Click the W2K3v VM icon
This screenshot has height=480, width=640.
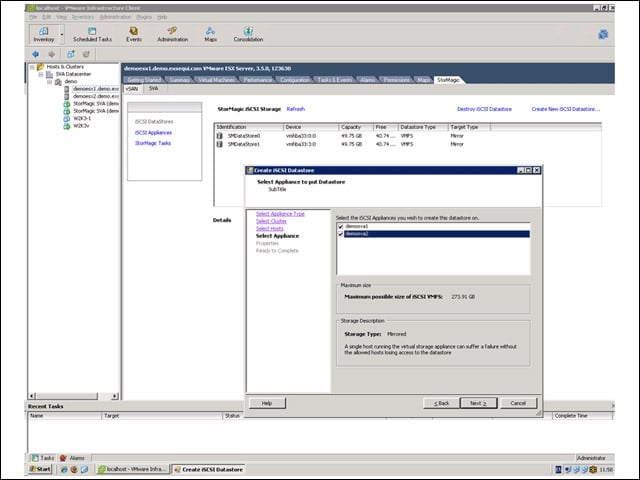[x=67, y=126]
